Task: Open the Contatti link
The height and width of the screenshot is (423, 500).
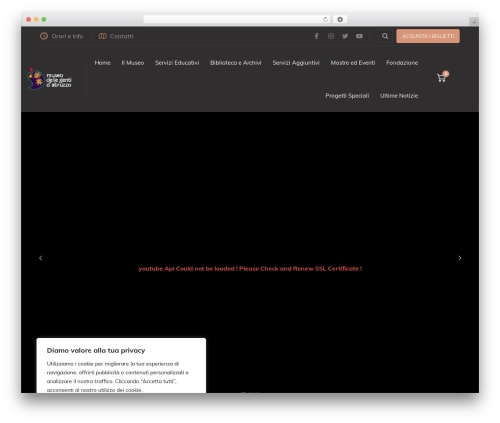Action: click(x=116, y=36)
